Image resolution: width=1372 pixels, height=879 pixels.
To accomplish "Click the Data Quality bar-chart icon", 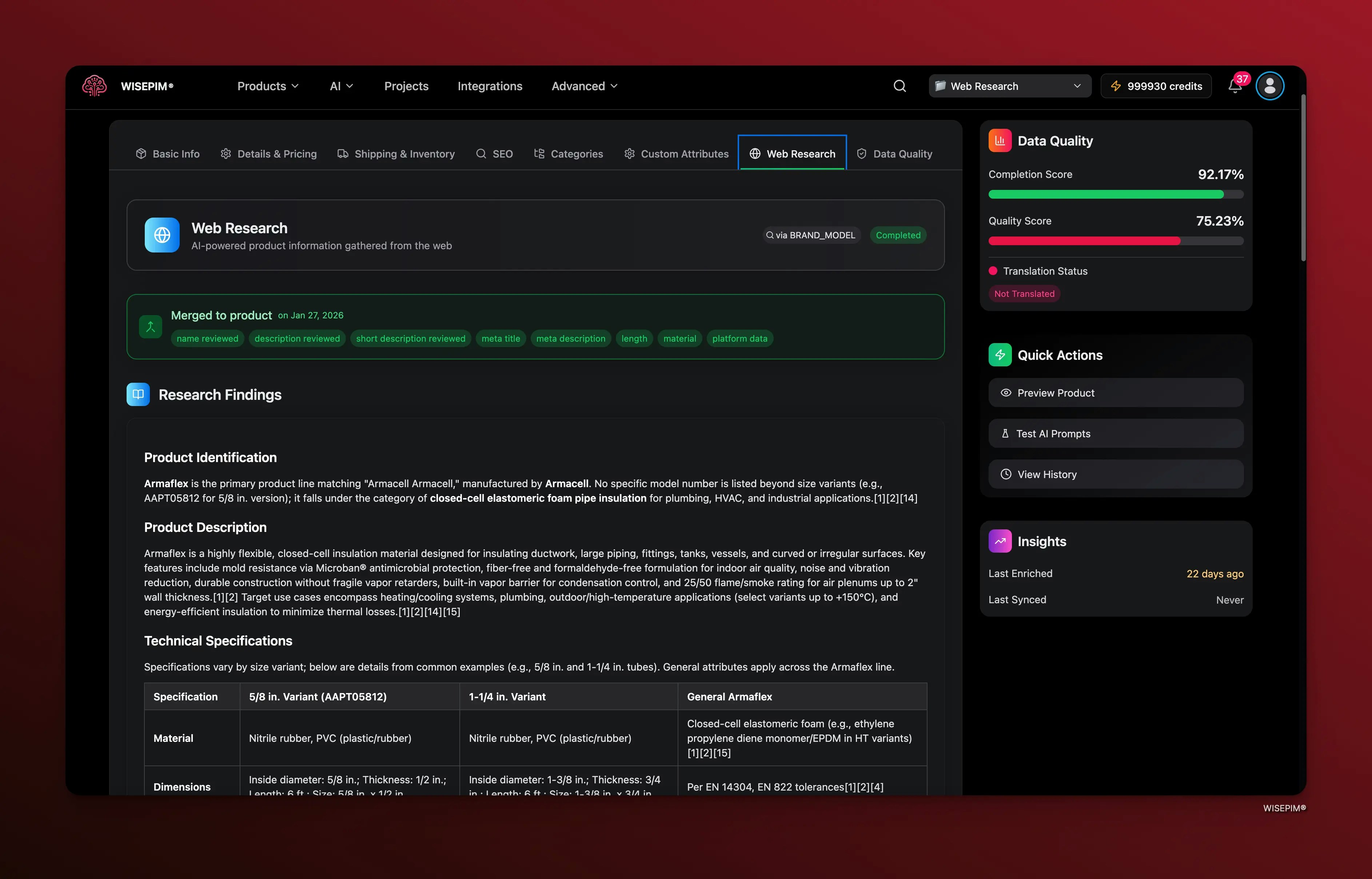I will point(1000,140).
